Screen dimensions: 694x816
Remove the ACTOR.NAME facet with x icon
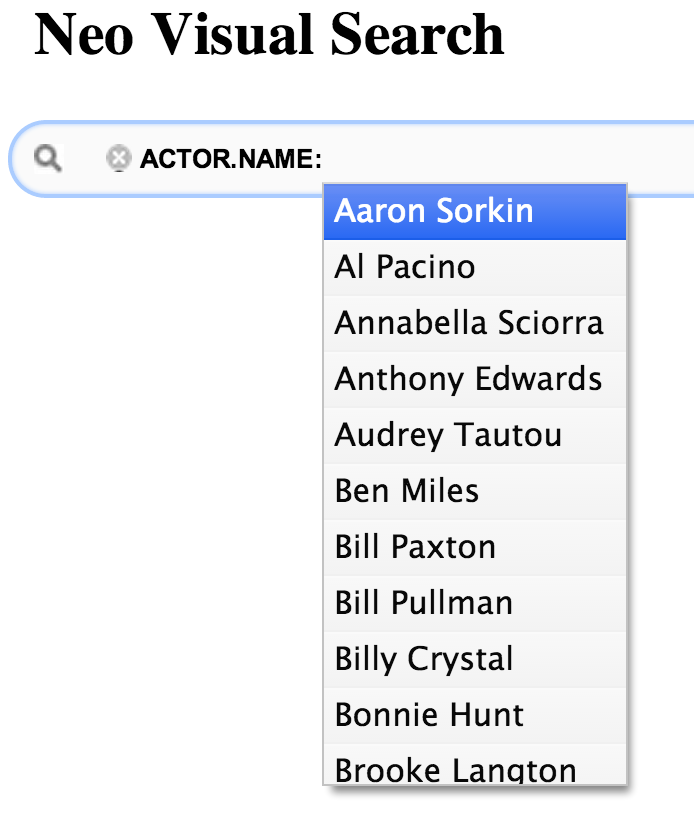point(118,158)
